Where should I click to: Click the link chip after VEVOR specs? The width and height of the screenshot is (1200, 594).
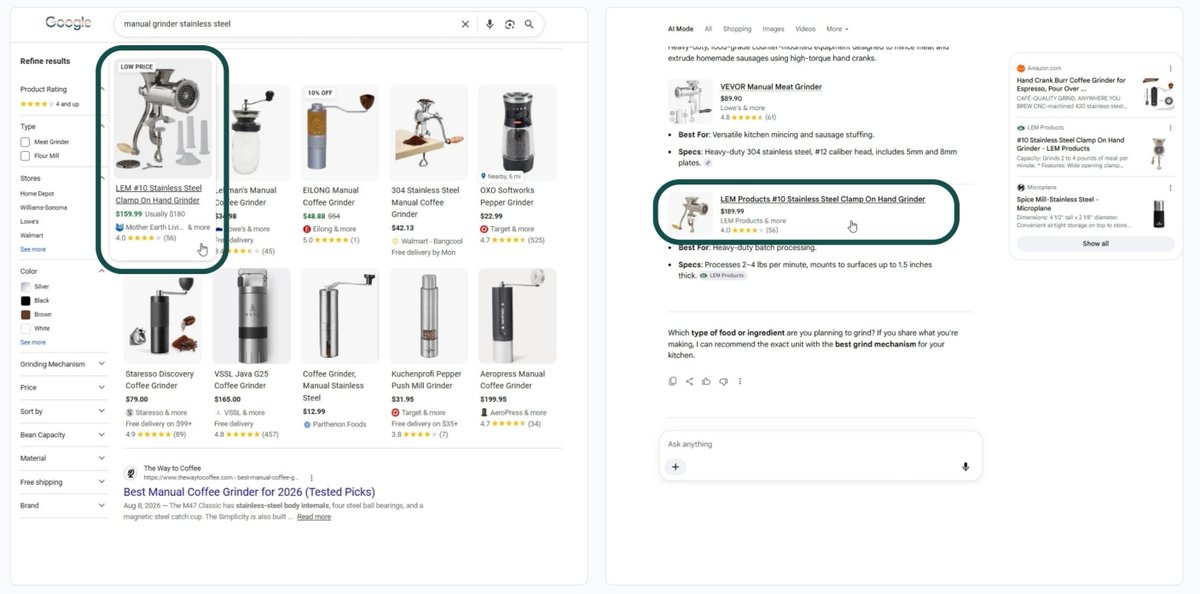(x=709, y=161)
